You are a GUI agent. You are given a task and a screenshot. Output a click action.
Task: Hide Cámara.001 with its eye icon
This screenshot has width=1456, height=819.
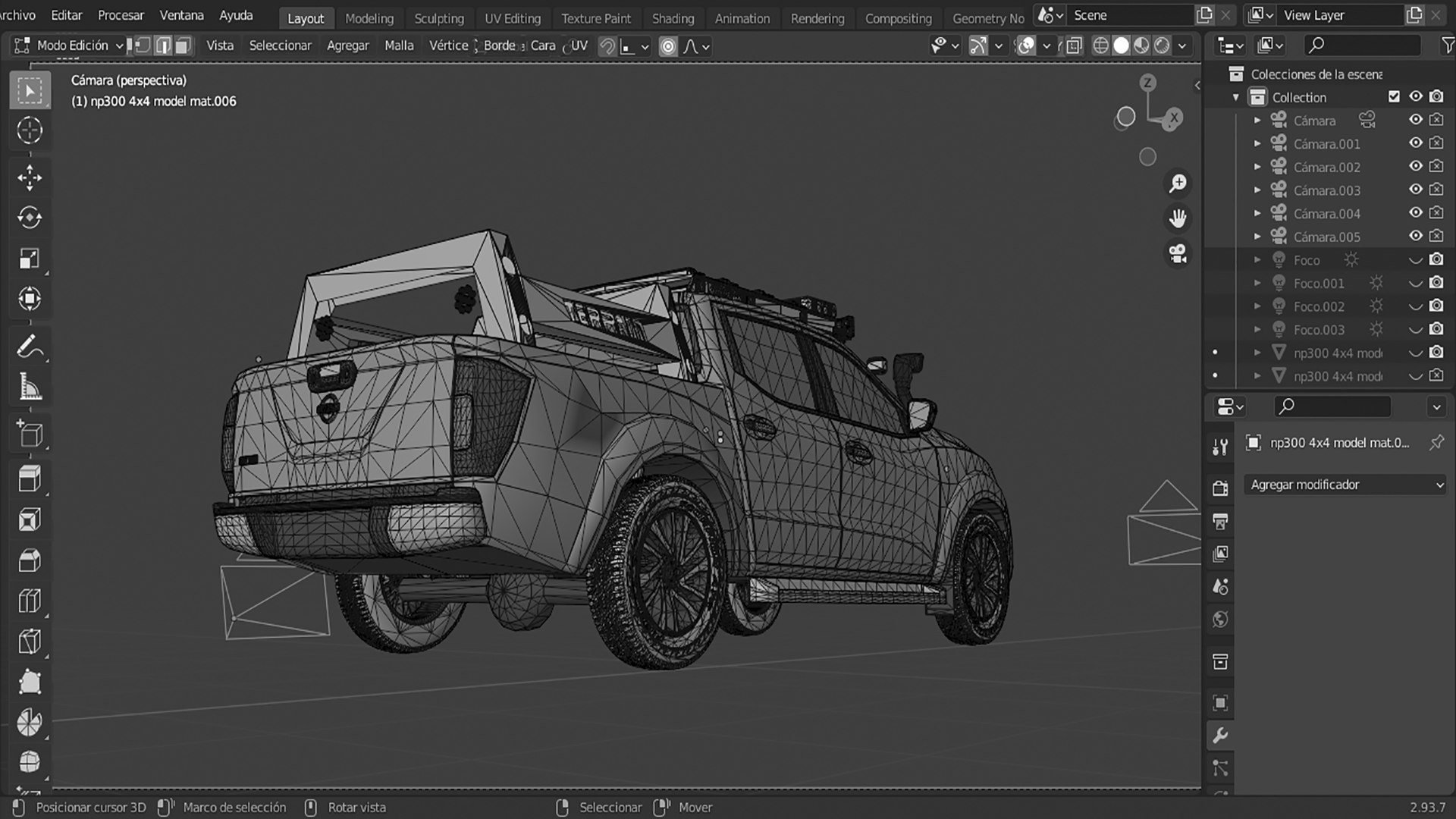tap(1415, 143)
